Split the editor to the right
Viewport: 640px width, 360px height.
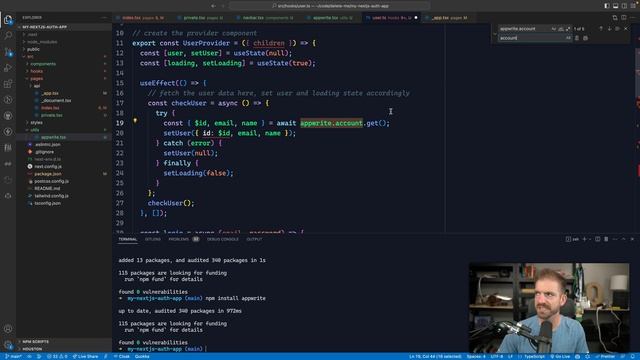point(624,18)
